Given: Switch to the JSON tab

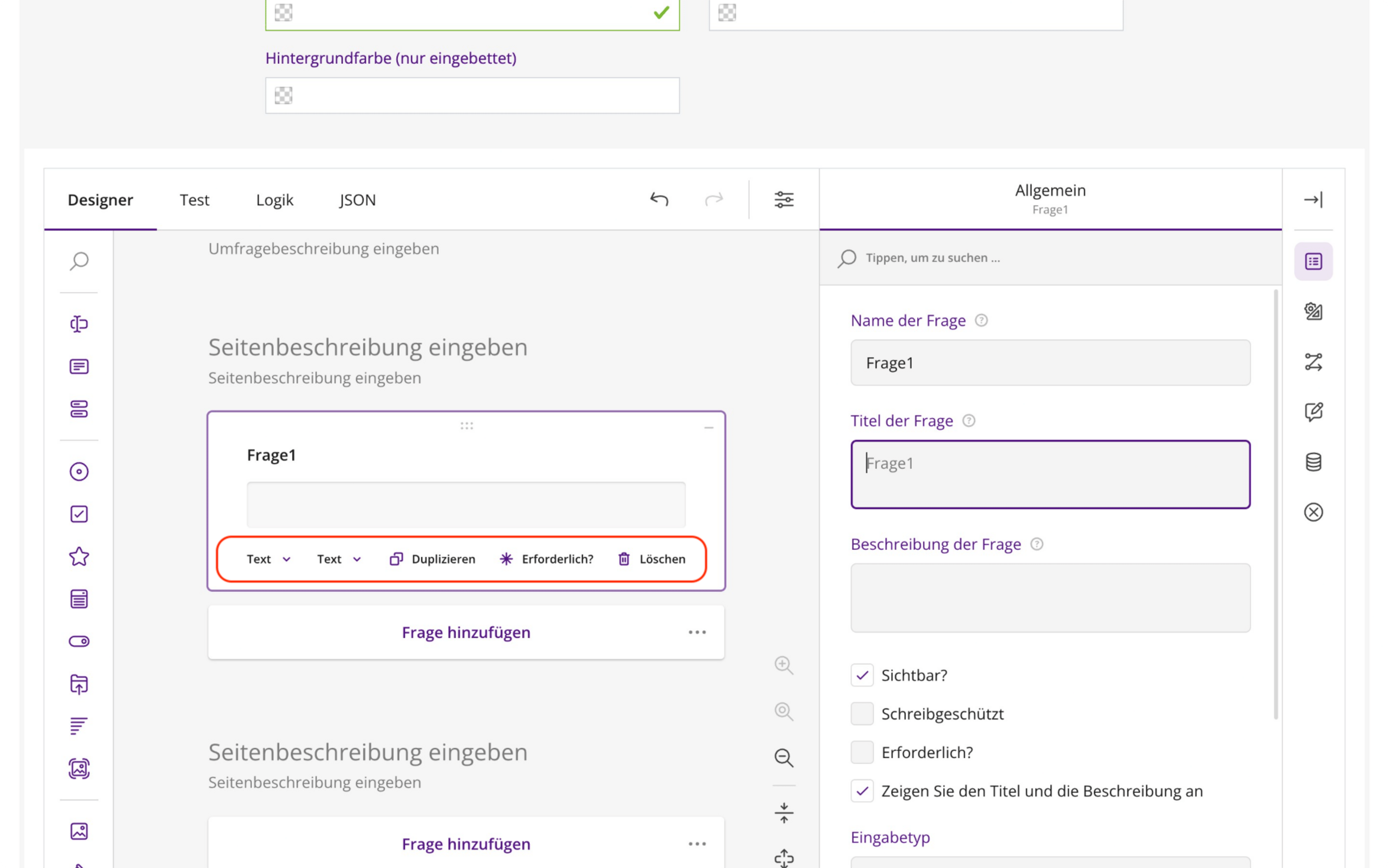Looking at the screenshot, I should tap(357, 200).
